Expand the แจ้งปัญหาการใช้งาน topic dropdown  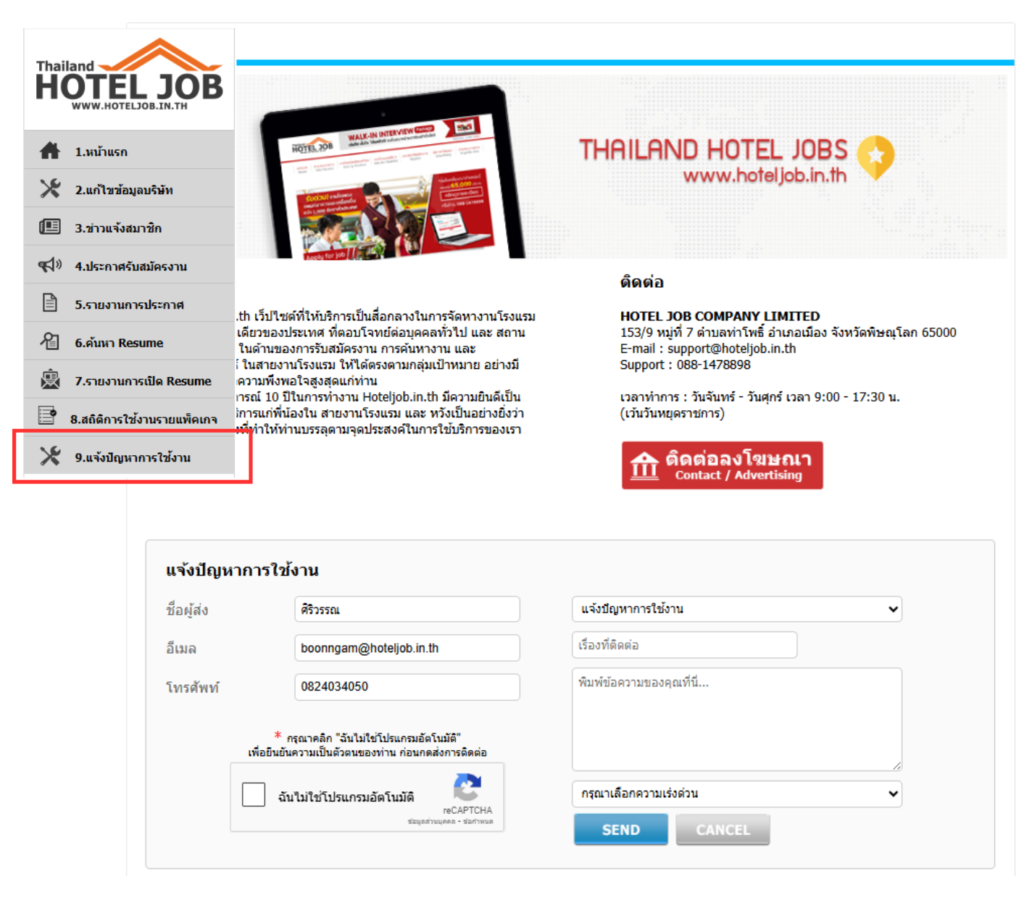coord(737,609)
